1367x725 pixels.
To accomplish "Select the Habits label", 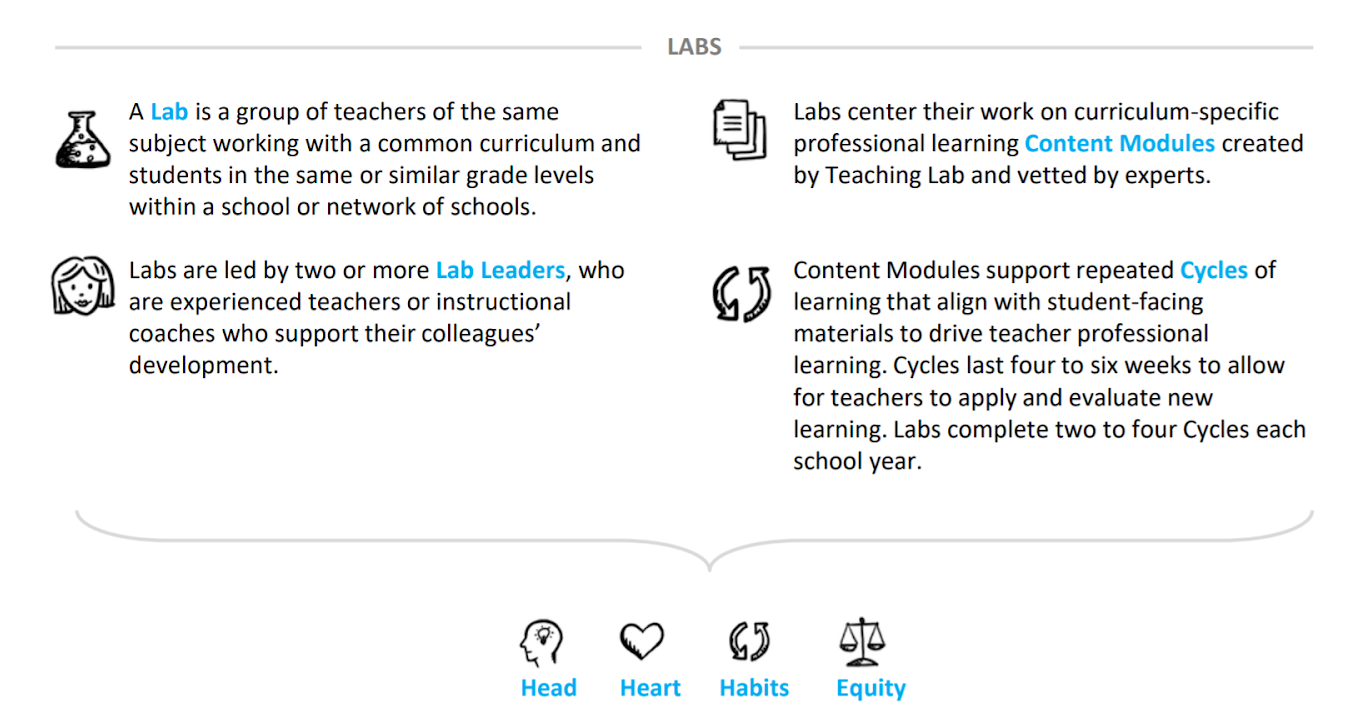I will (754, 688).
